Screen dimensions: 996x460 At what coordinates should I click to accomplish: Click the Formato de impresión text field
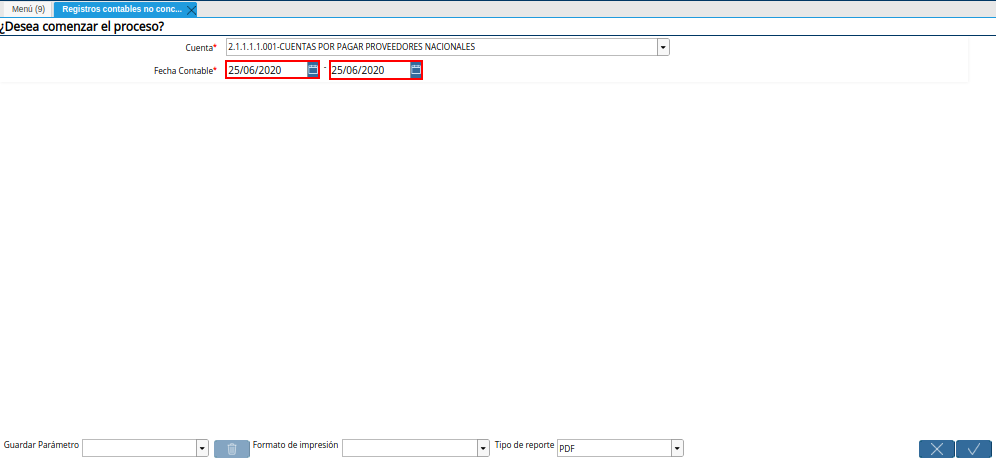(x=410, y=449)
